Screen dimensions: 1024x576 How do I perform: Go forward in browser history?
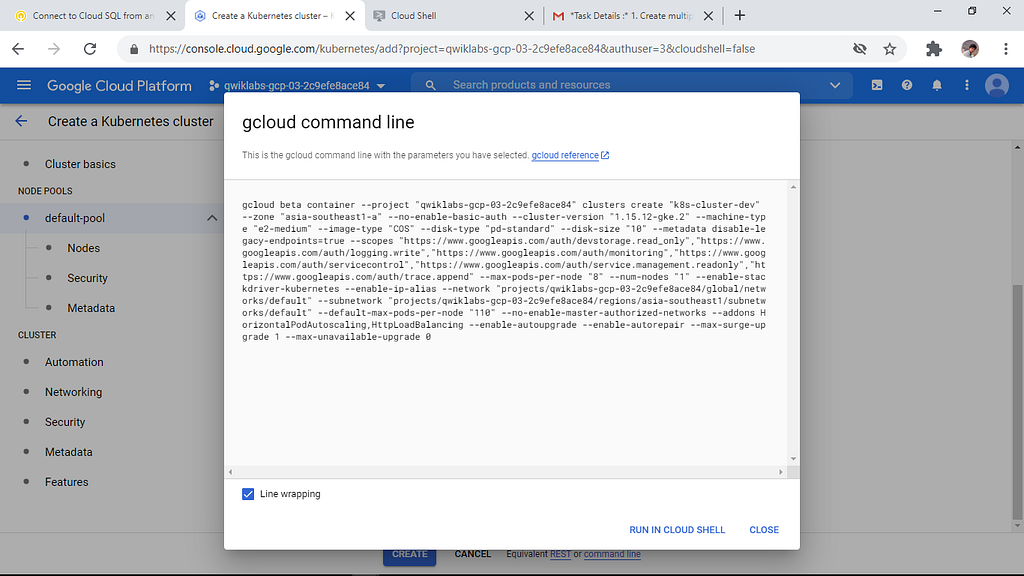(54, 49)
